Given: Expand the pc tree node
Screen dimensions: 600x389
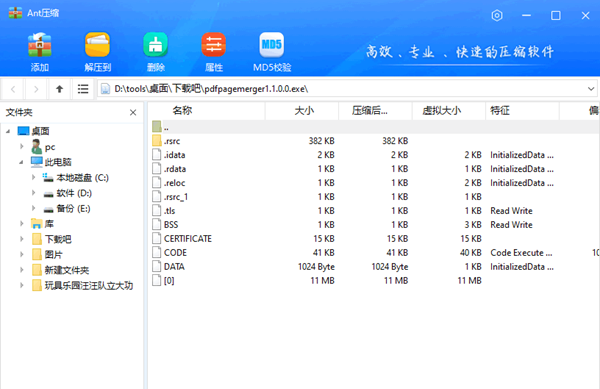Looking at the screenshot, I should coord(22,146).
